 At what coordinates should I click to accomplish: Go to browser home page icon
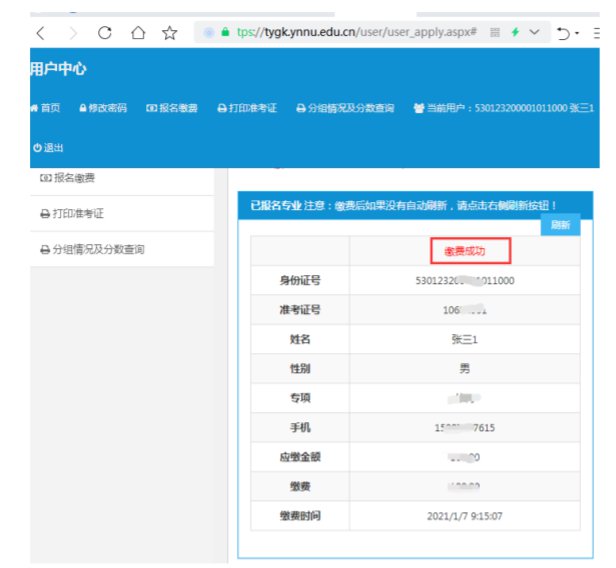(x=138, y=32)
